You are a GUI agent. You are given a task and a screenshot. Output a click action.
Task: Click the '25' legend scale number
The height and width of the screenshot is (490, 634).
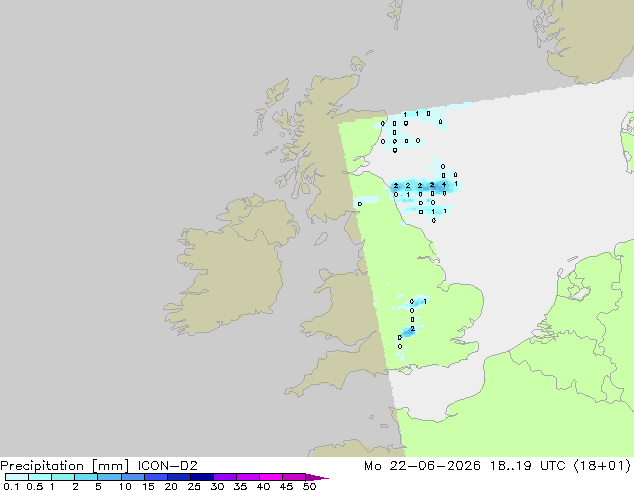click(194, 486)
